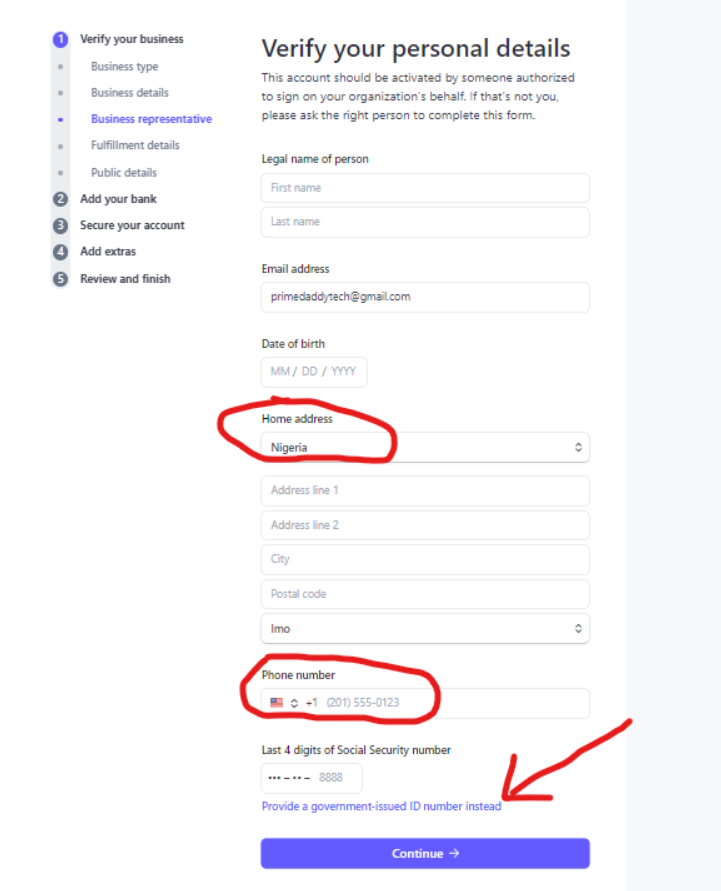Click Provide a government-issued ID number instead
Image resolution: width=721 pixels, height=891 pixels.
381,806
